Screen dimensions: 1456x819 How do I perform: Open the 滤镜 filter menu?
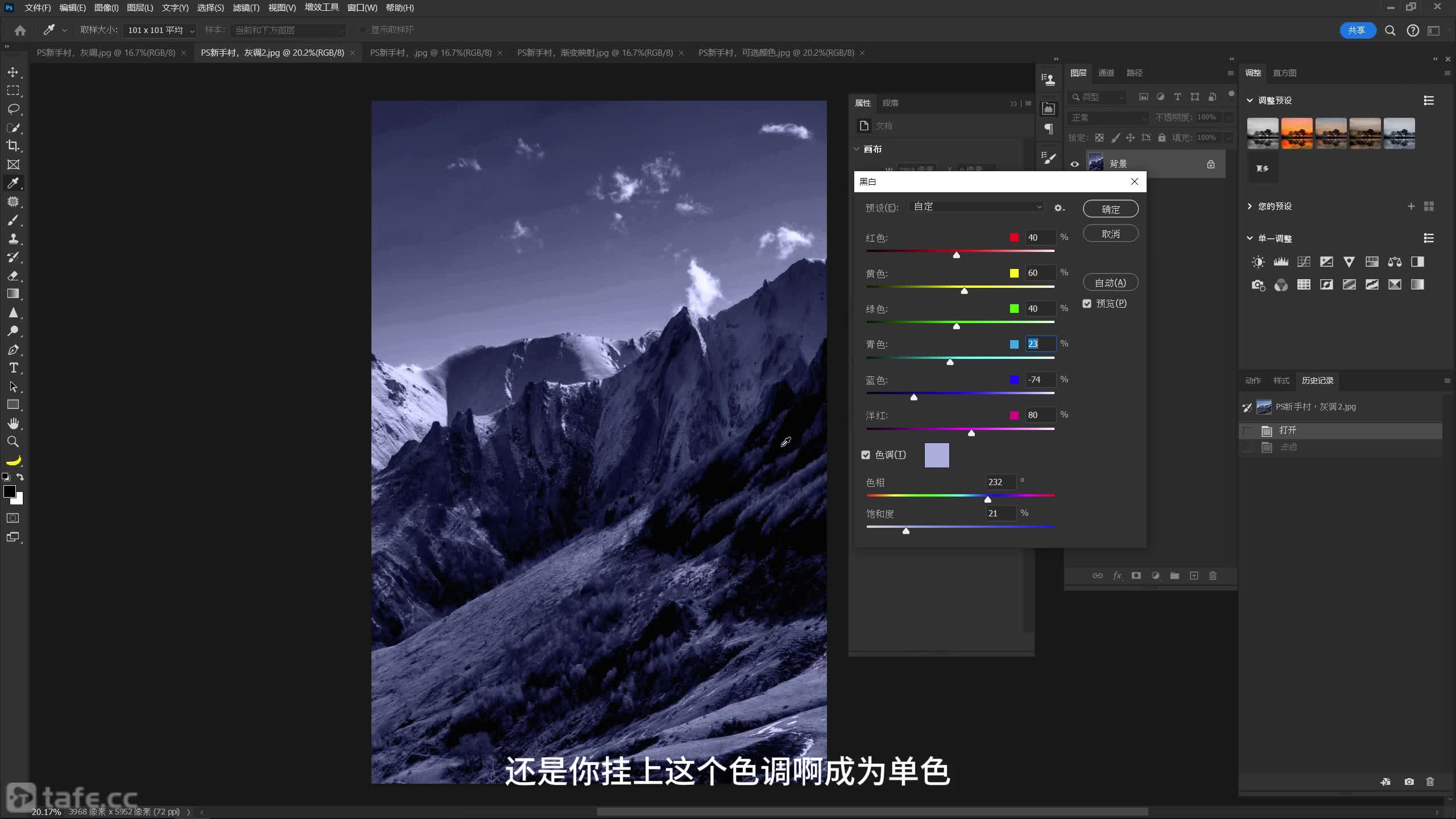(x=246, y=8)
